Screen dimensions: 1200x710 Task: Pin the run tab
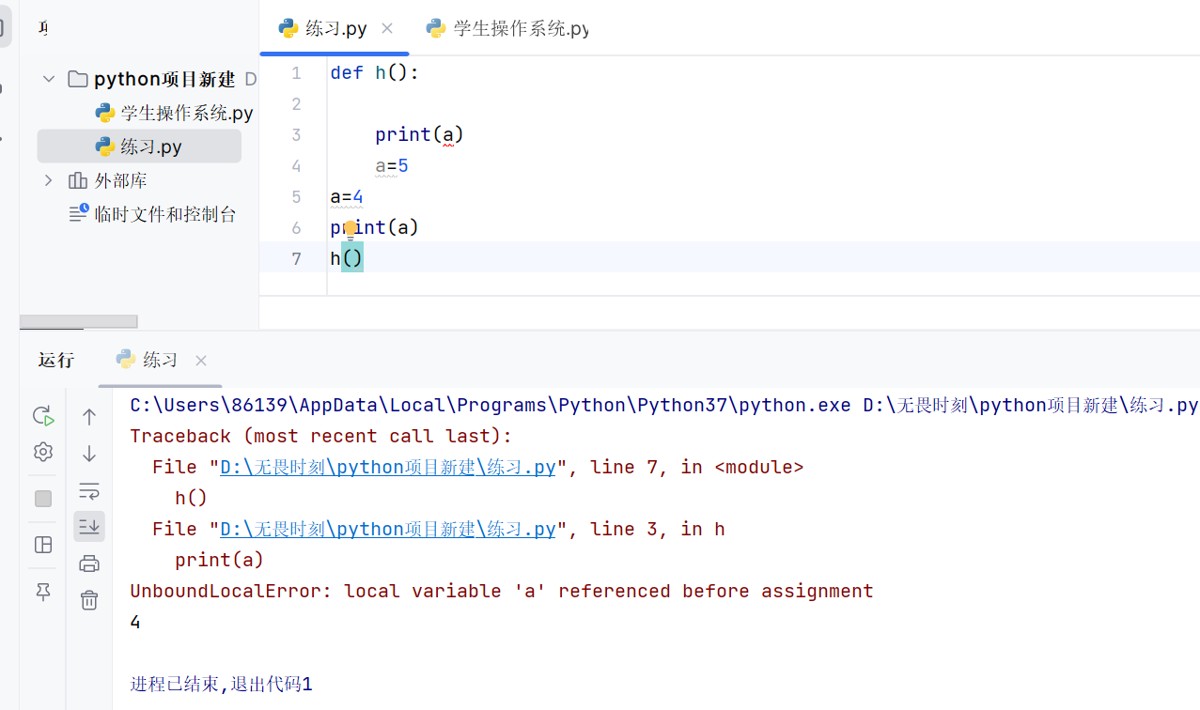[x=43, y=592]
